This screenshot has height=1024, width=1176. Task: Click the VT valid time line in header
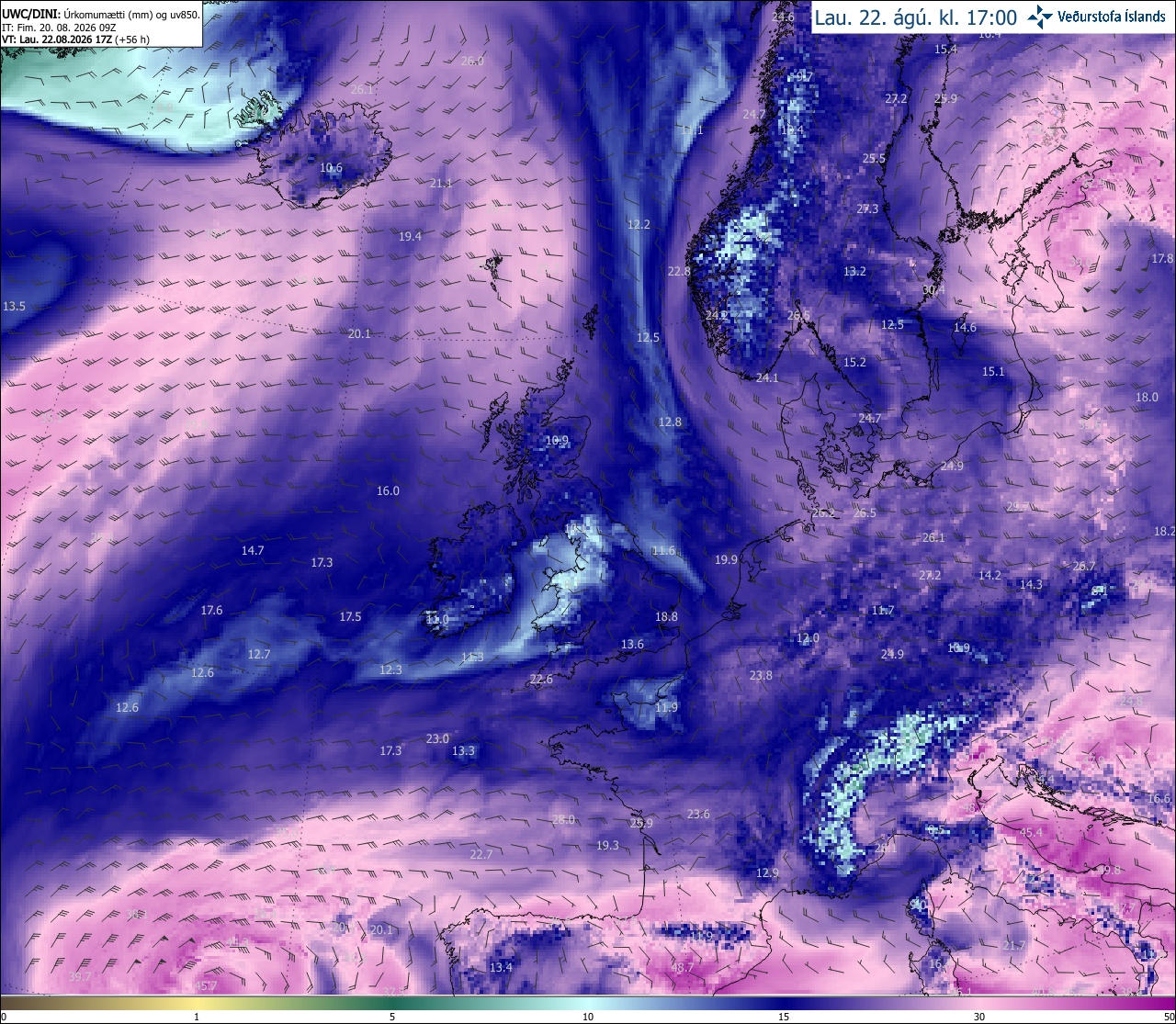coord(75,39)
